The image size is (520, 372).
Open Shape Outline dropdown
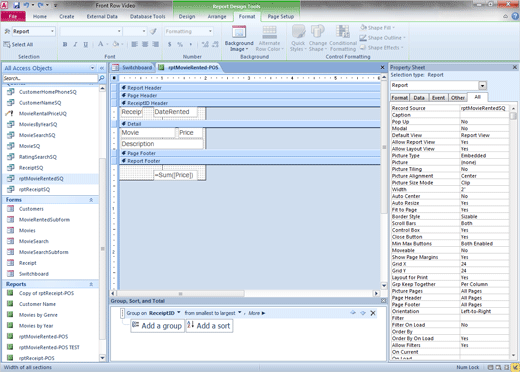pyautogui.click(x=383, y=38)
